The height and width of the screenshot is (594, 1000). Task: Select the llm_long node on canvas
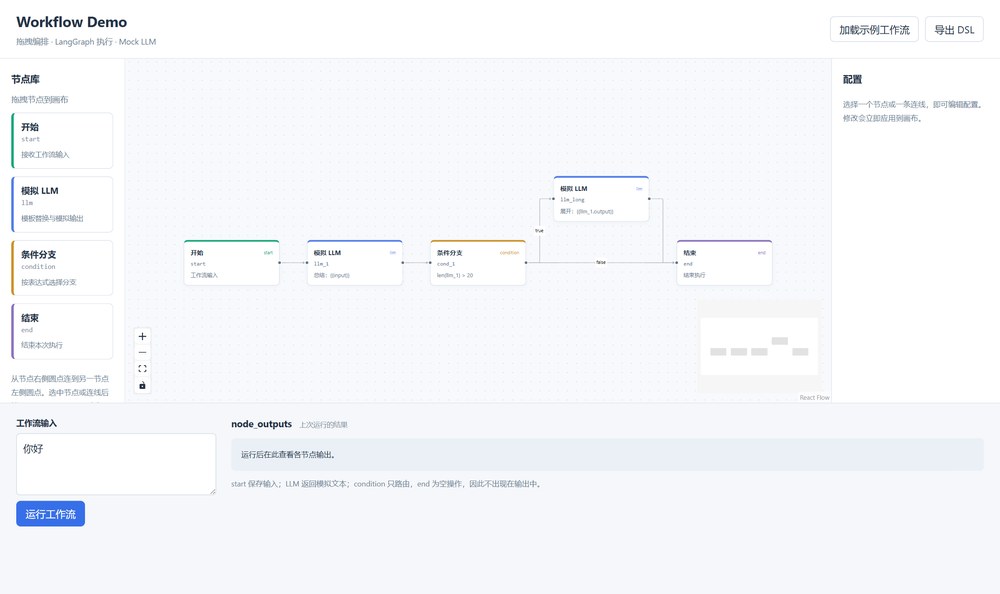601,199
